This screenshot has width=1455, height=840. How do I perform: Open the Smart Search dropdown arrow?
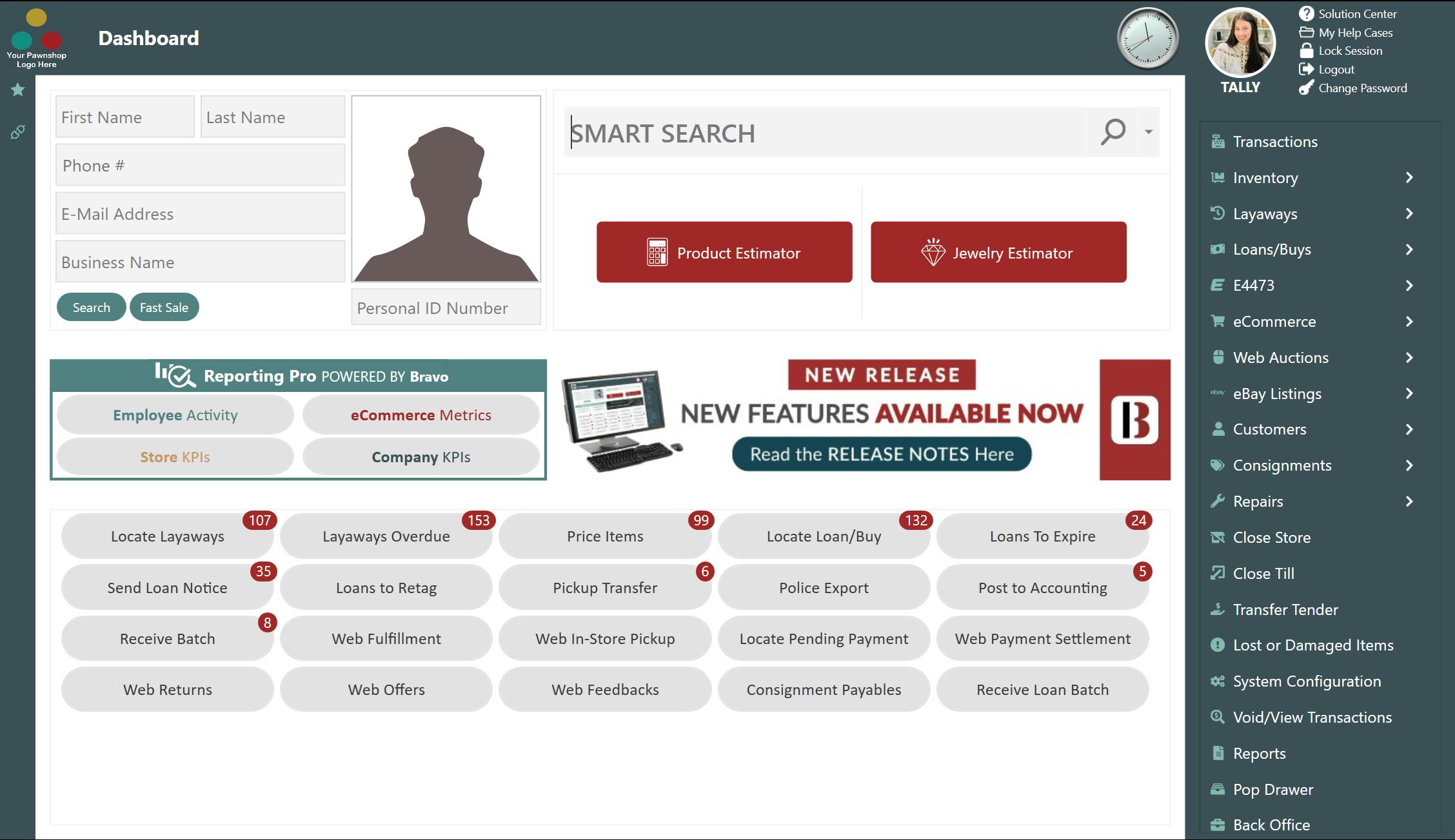[x=1149, y=132]
